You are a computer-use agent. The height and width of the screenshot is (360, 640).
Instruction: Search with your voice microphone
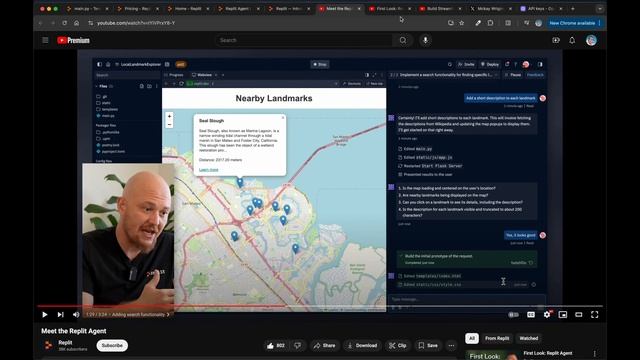[x=425, y=40]
